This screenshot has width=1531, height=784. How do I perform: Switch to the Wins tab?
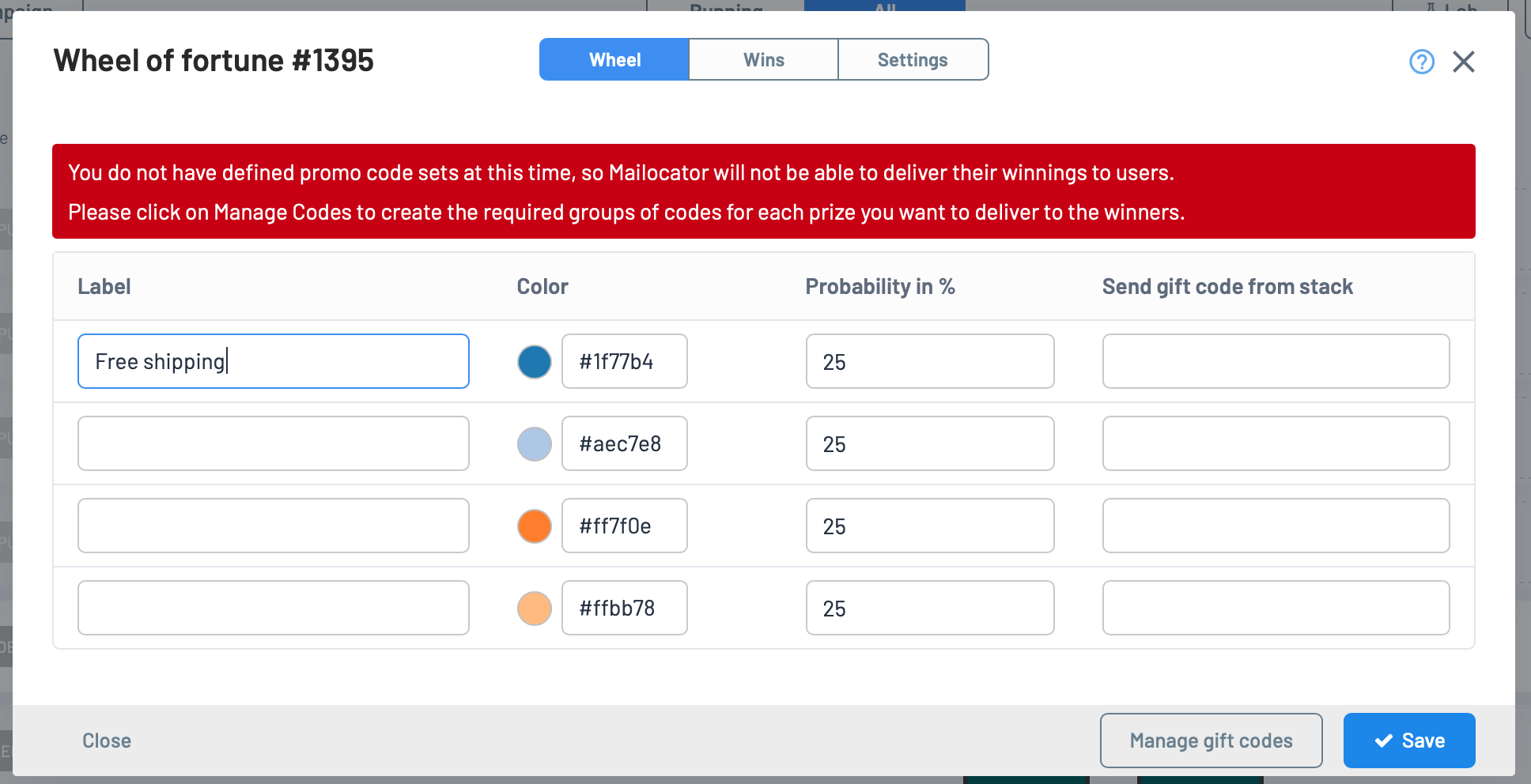764,60
